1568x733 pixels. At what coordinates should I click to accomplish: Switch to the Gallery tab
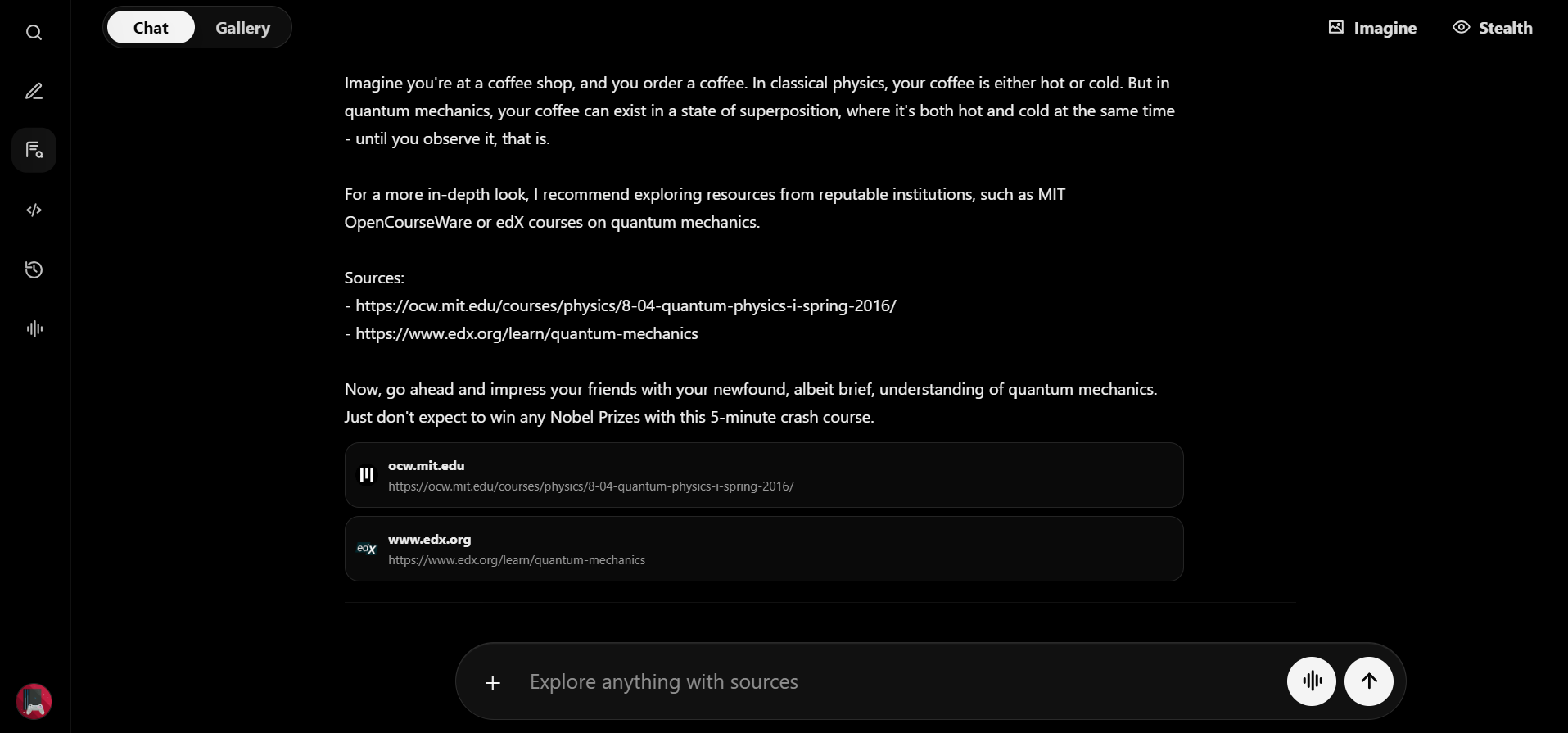(x=242, y=28)
